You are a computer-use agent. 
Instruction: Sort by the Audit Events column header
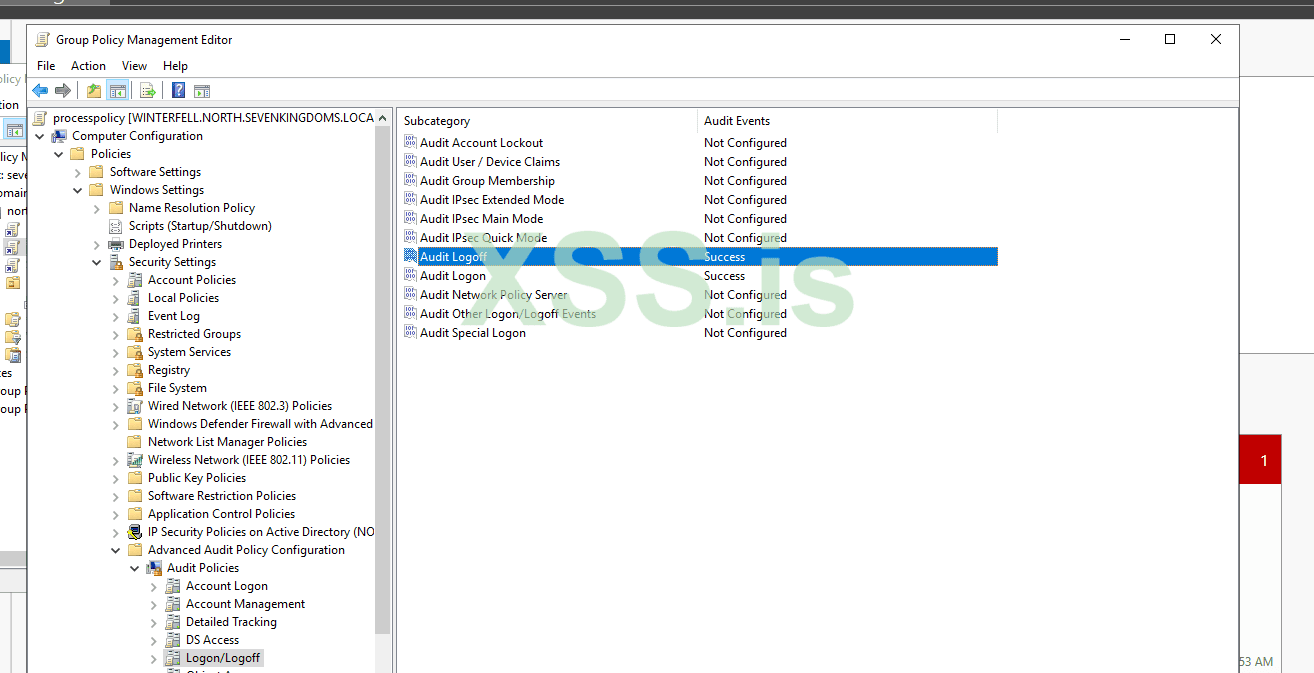(x=848, y=120)
